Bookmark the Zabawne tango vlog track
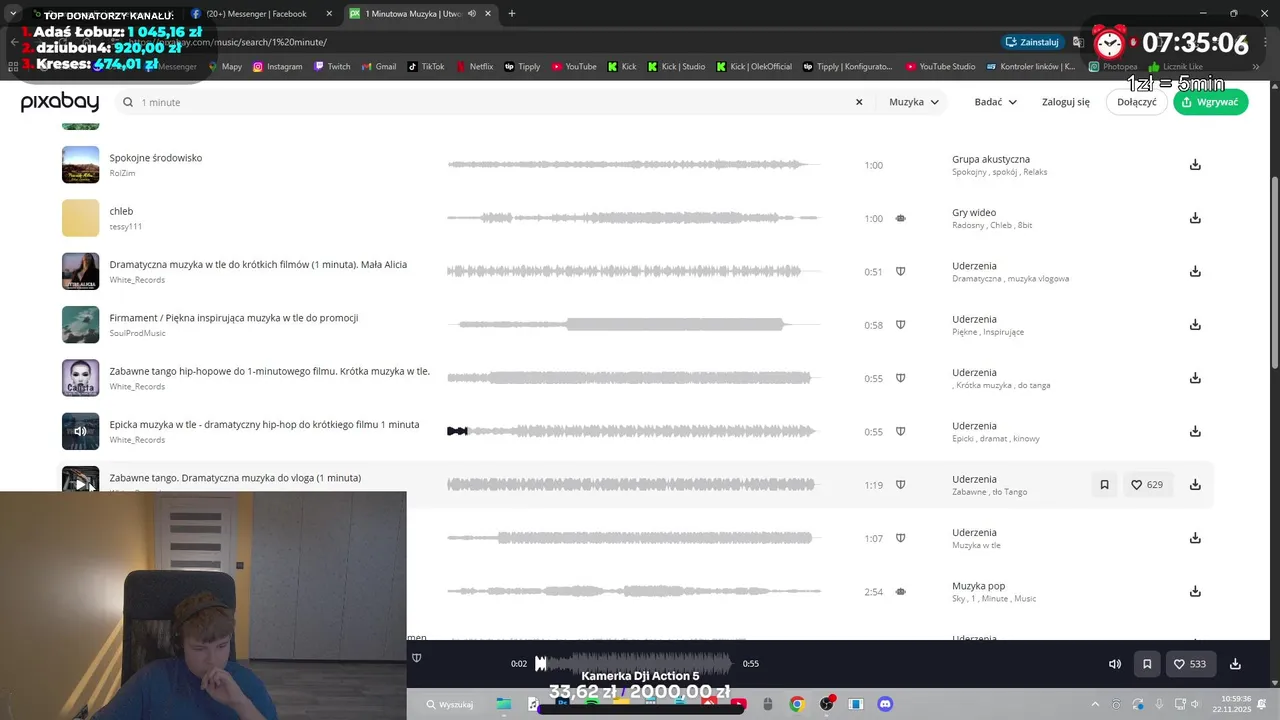This screenshot has width=1280, height=720. pyautogui.click(x=1104, y=485)
